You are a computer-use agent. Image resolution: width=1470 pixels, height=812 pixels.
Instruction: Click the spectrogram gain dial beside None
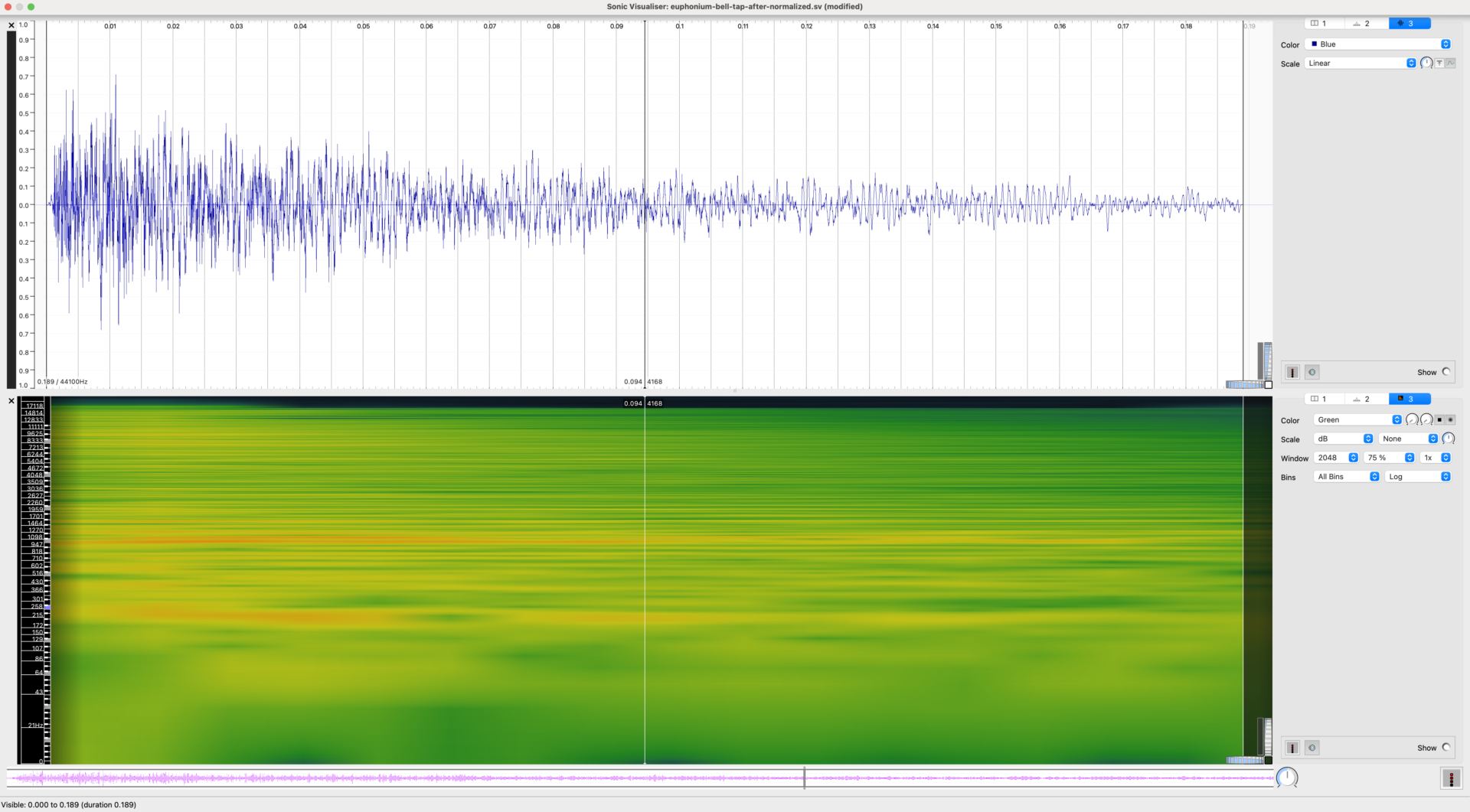click(x=1448, y=439)
